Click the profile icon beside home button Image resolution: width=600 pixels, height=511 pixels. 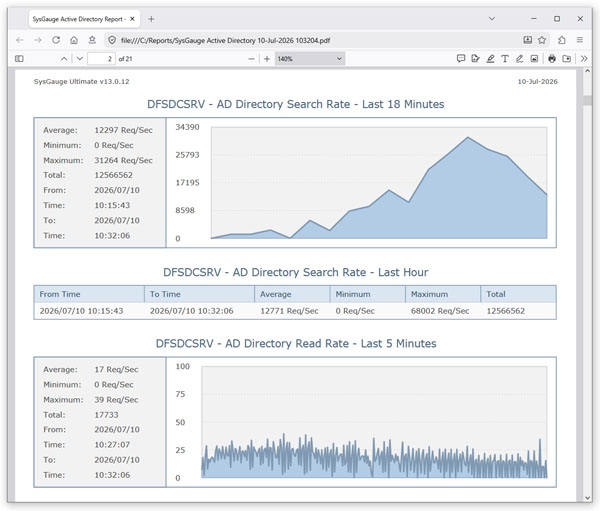pyautogui.click(x=92, y=40)
